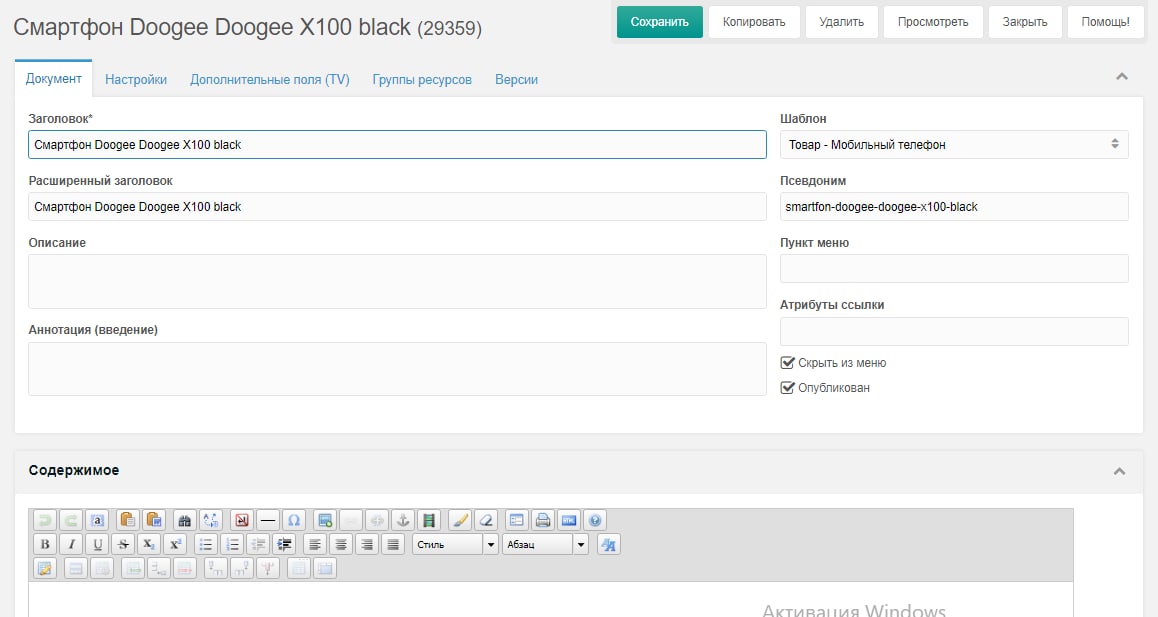This screenshot has width=1158, height=617.
Task: Open find with the binoculars icon
Action: [x=184, y=520]
